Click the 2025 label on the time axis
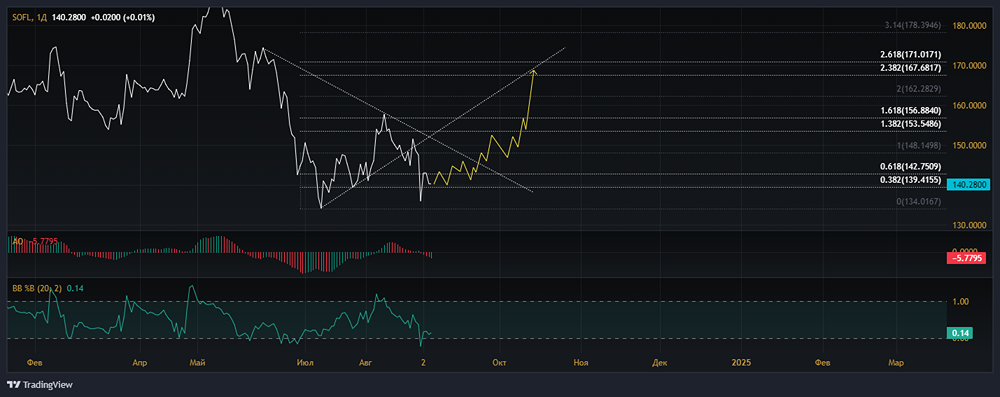Screen dimensions: 1000x397 point(742,363)
